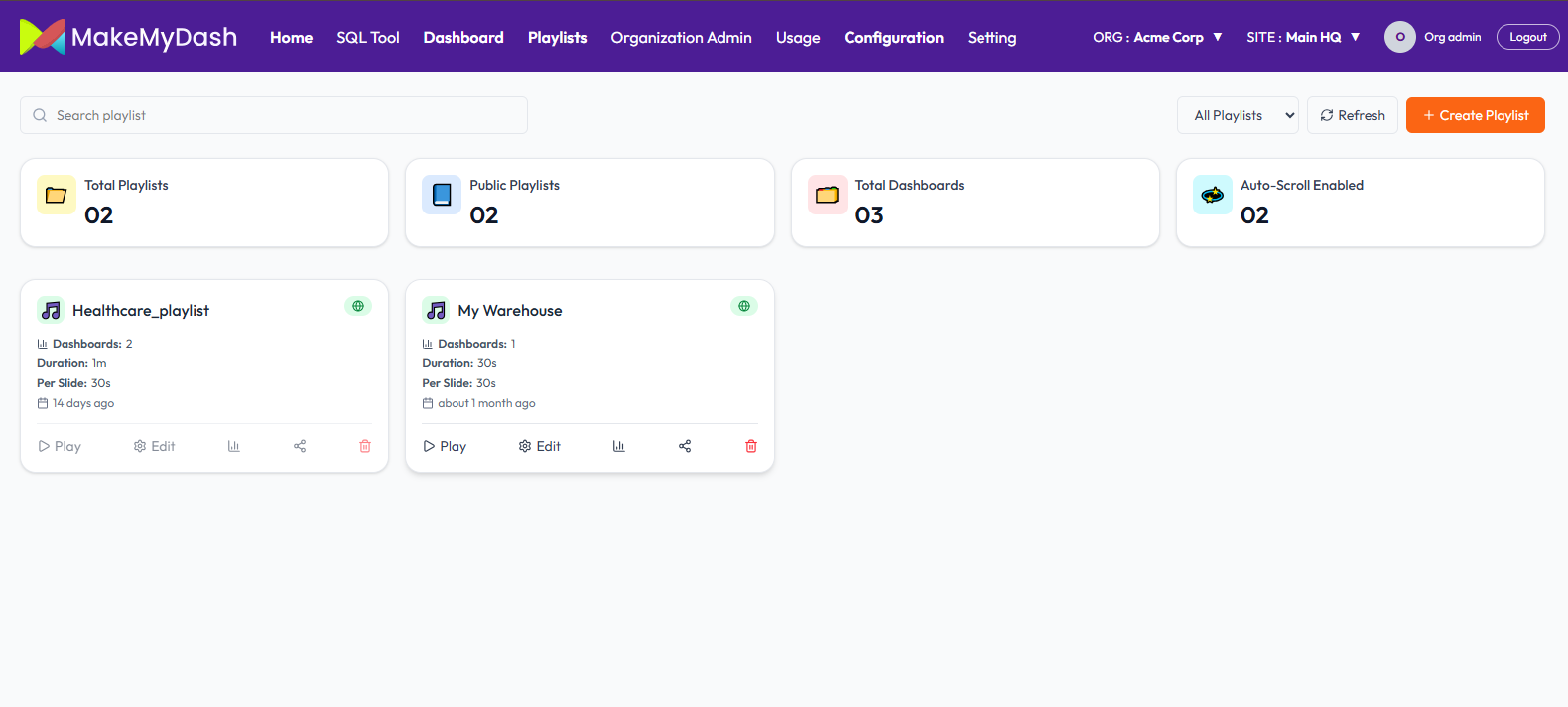Screen dimensions: 1568x707
Task: Delete the Healthcare_playlist using trash icon
Action: [365, 446]
